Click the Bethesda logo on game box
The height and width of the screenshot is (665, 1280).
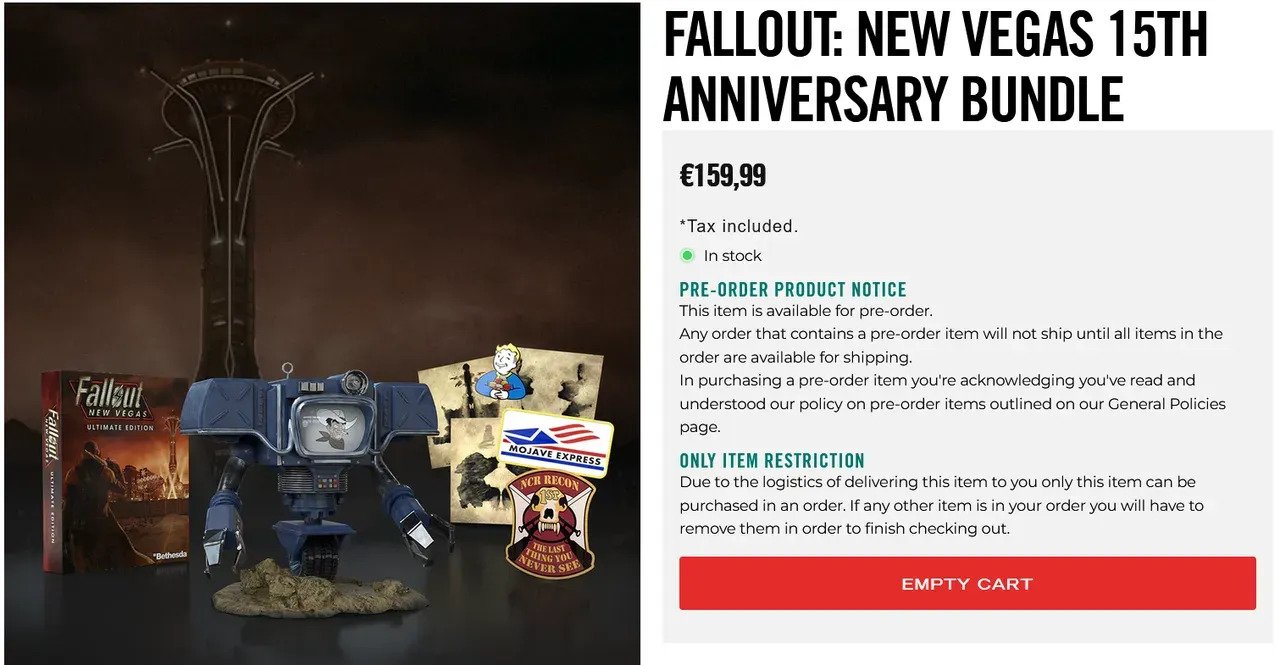(x=168, y=553)
